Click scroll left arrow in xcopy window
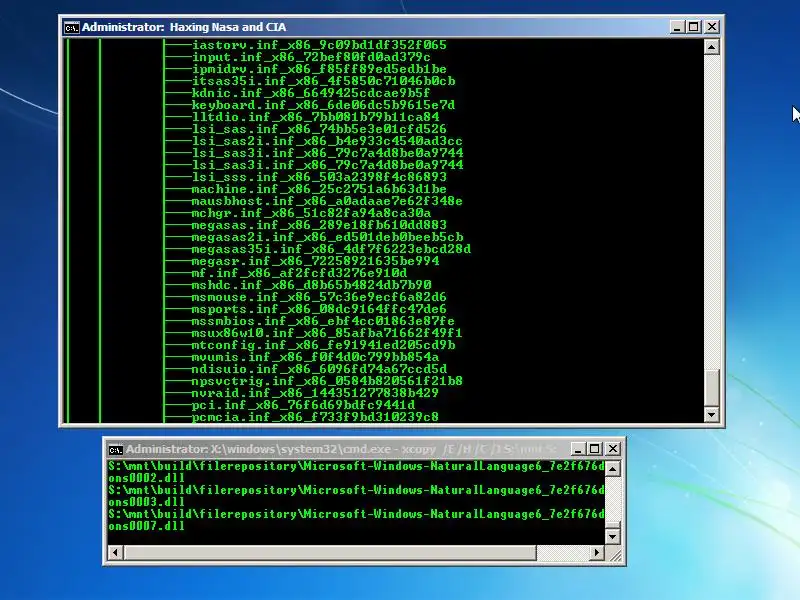The image size is (800, 600). point(115,553)
